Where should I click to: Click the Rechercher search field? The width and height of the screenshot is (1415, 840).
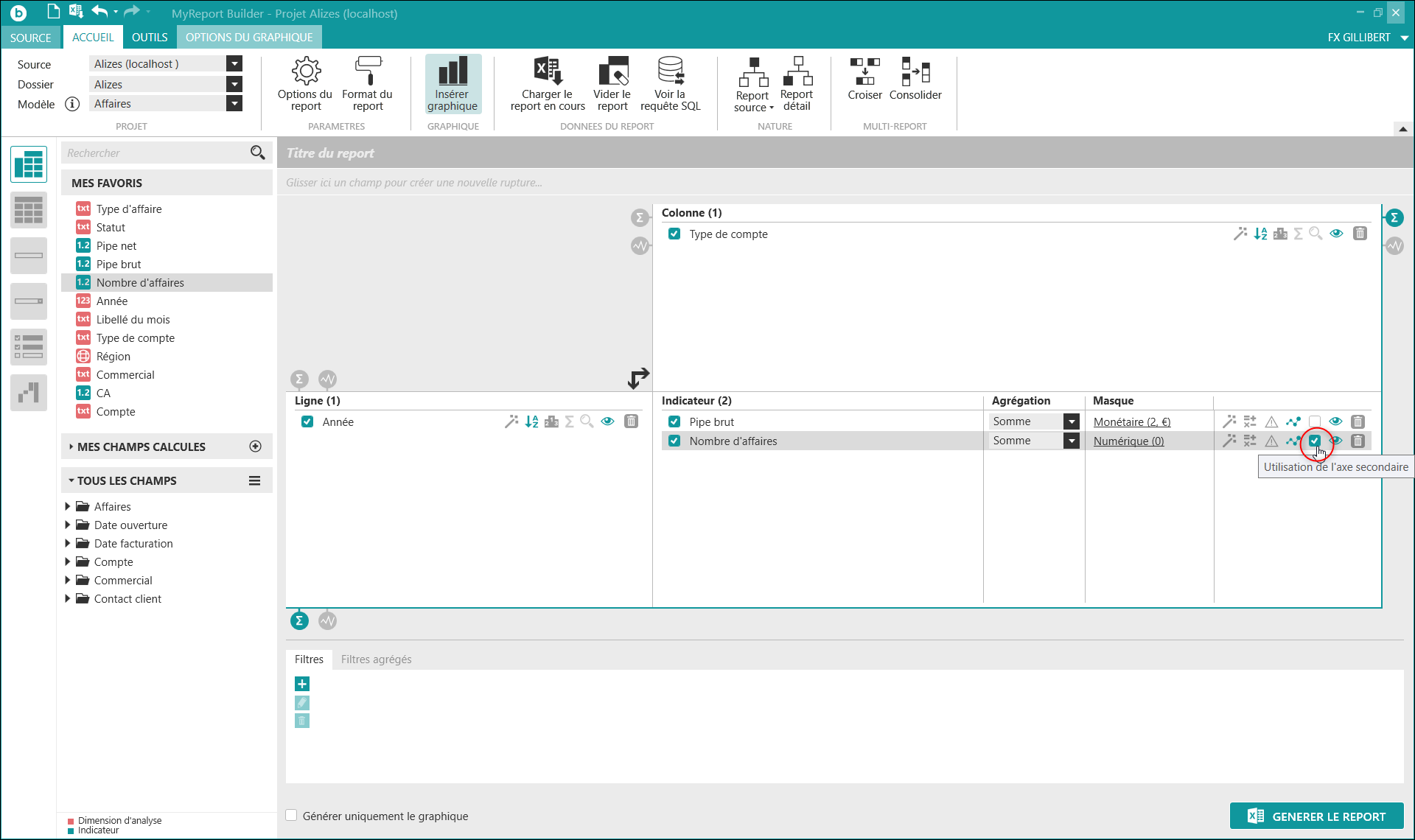tap(155, 153)
